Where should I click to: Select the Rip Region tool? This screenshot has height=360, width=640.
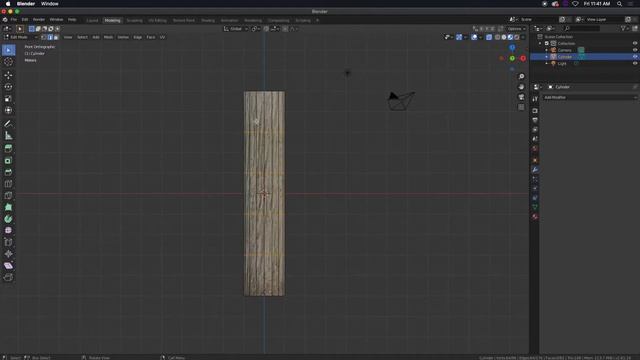(x=9, y=278)
